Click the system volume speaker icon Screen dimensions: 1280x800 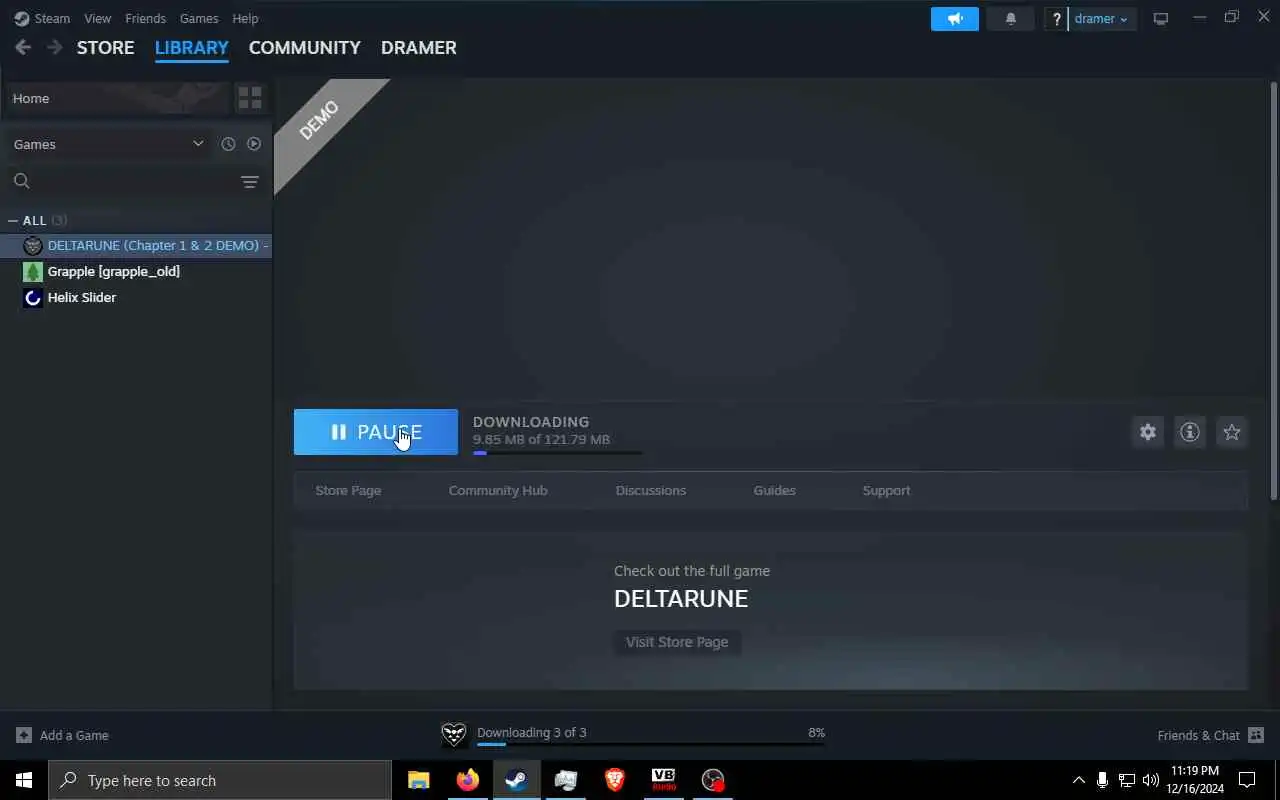(x=1151, y=780)
